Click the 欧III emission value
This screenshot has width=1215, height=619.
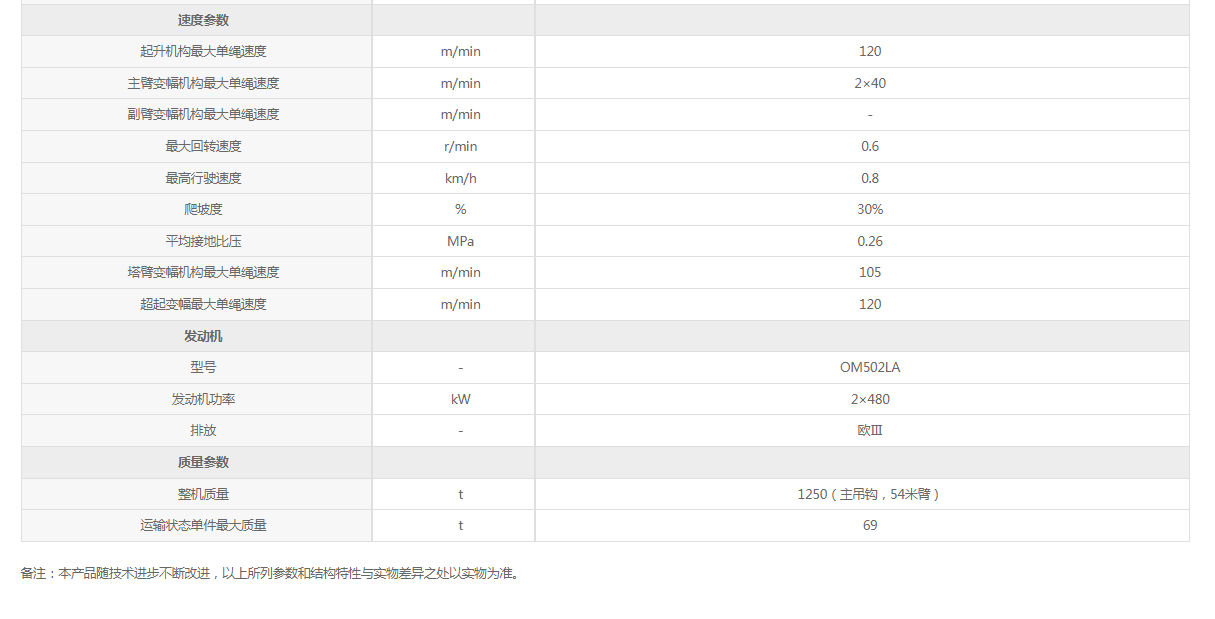pyautogui.click(x=869, y=430)
